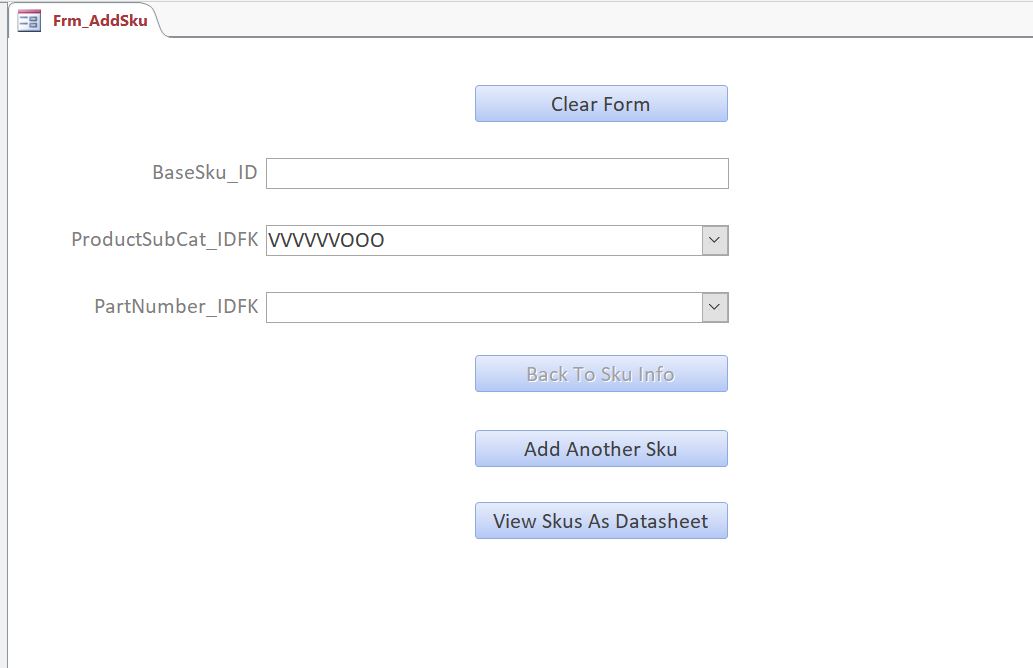Screen dimensions: 1033x668
Task: Select the Frm_AddSku tab label
Action: pyautogui.click(x=100, y=20)
